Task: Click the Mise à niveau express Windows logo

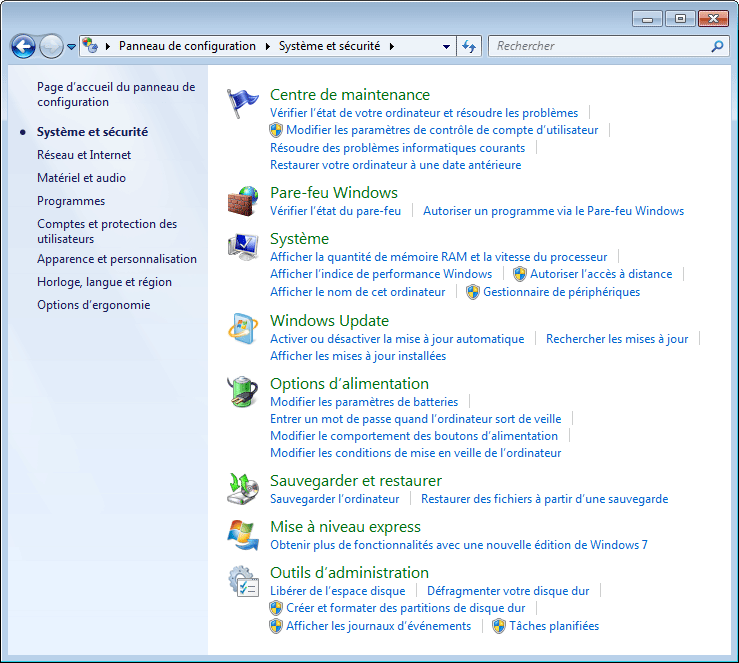Action: [x=243, y=535]
